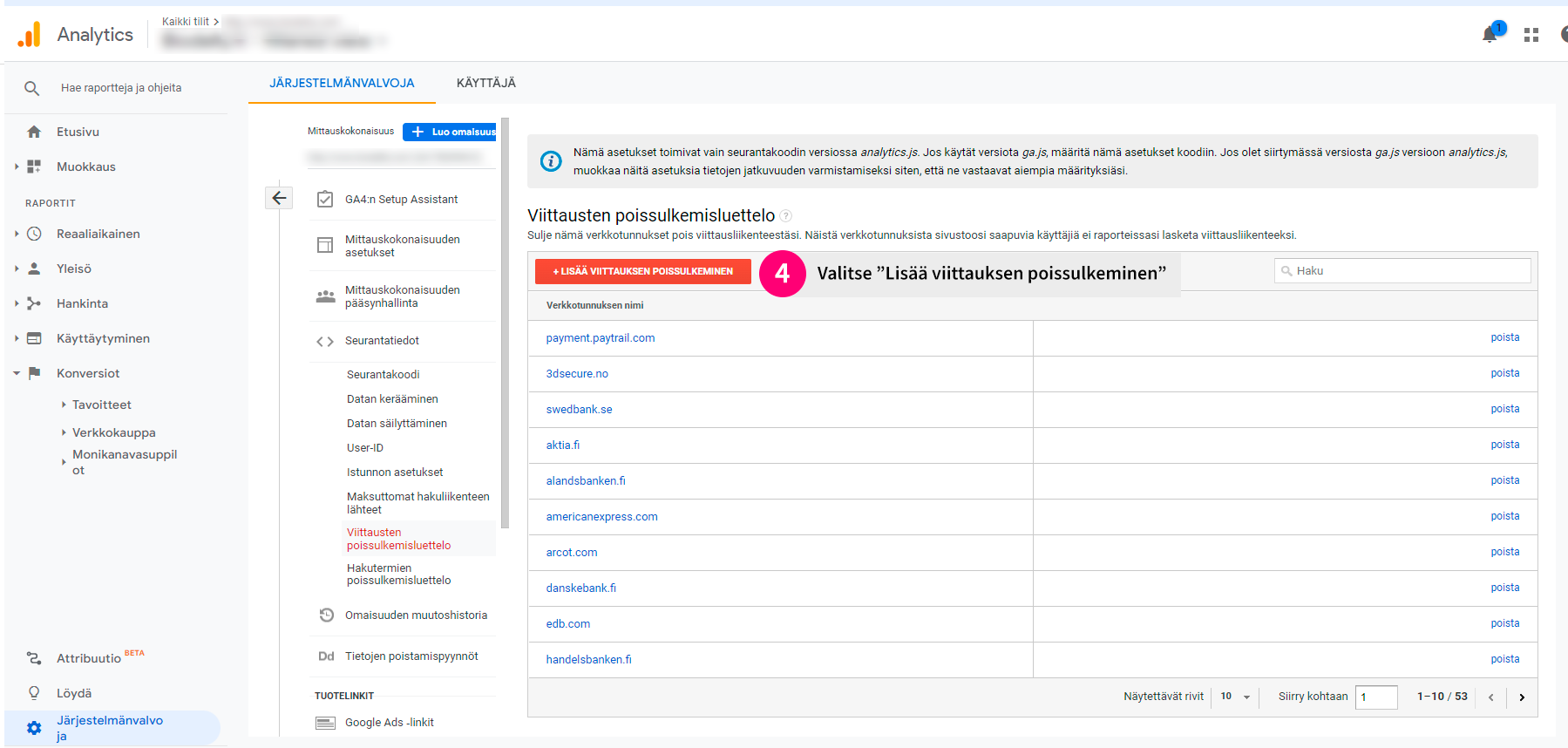Click the Reaaliaikainen clock icon
Viewport: 1568px width, 748px height.
34,234
